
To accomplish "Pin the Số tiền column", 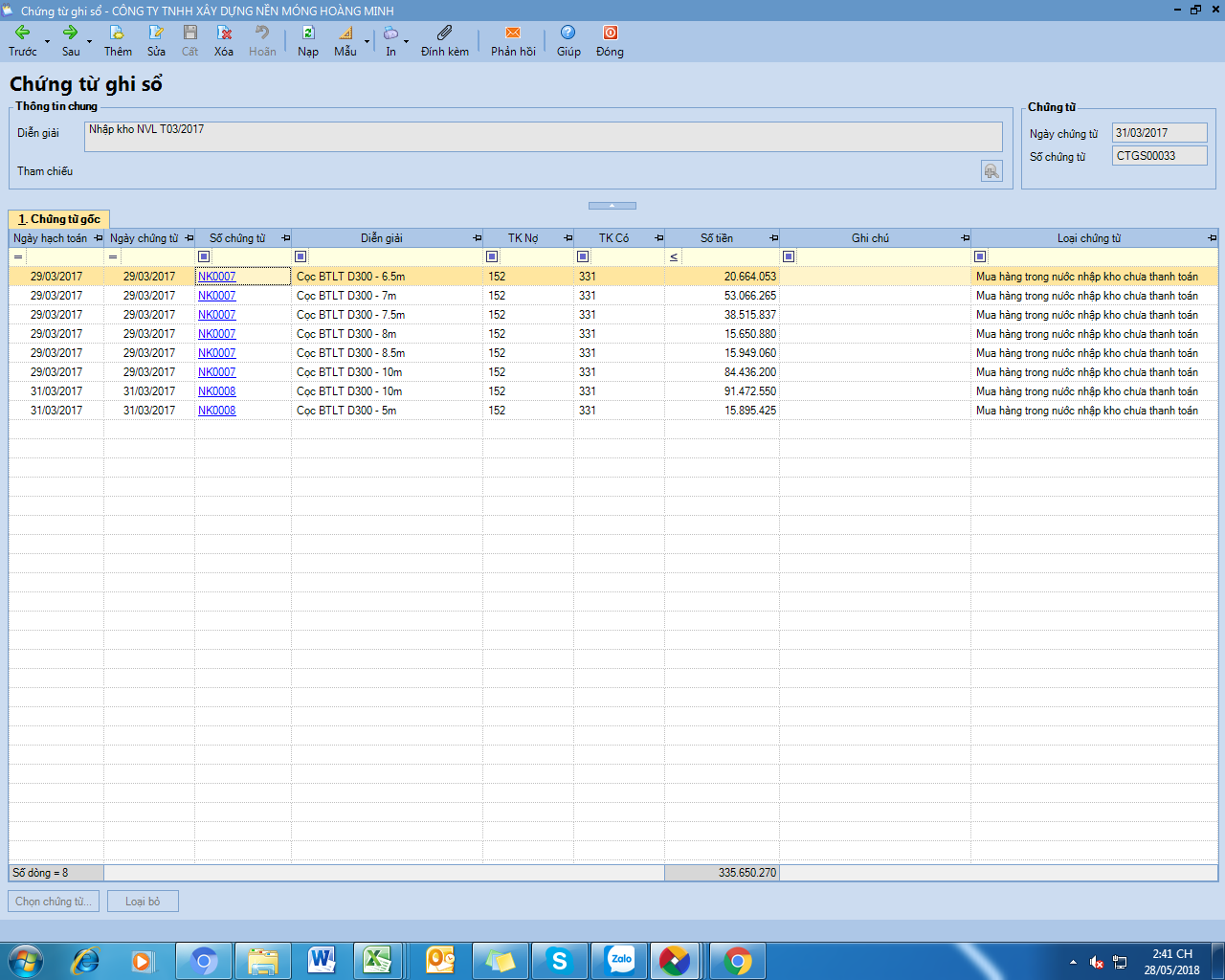I will pos(773,238).
